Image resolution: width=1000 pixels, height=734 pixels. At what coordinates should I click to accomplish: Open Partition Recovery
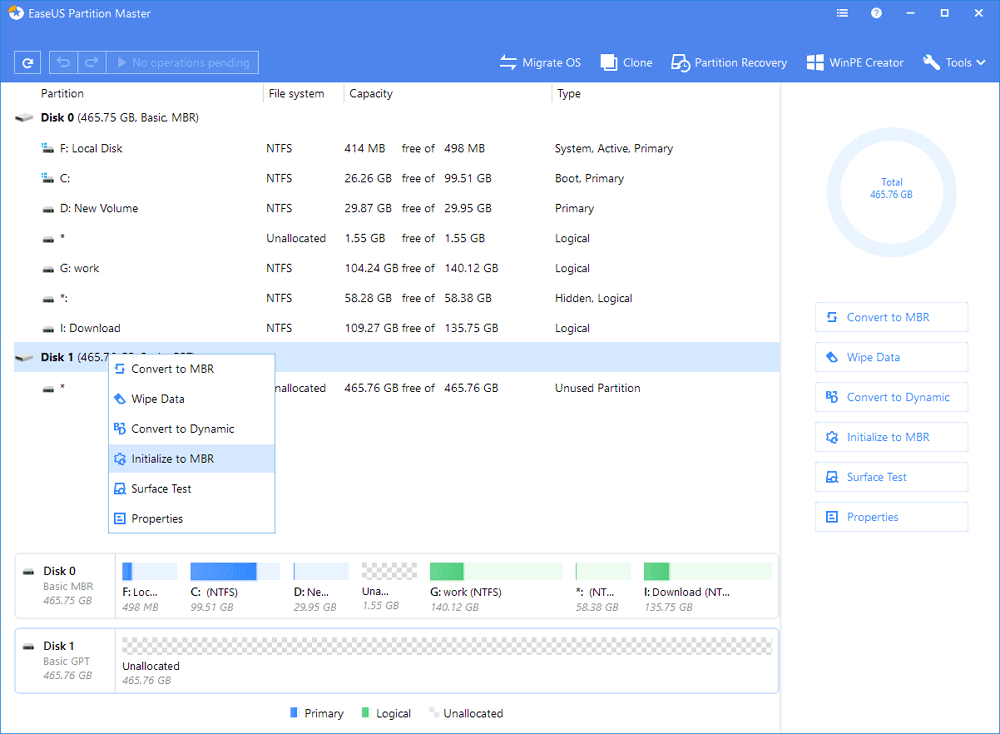click(x=729, y=62)
